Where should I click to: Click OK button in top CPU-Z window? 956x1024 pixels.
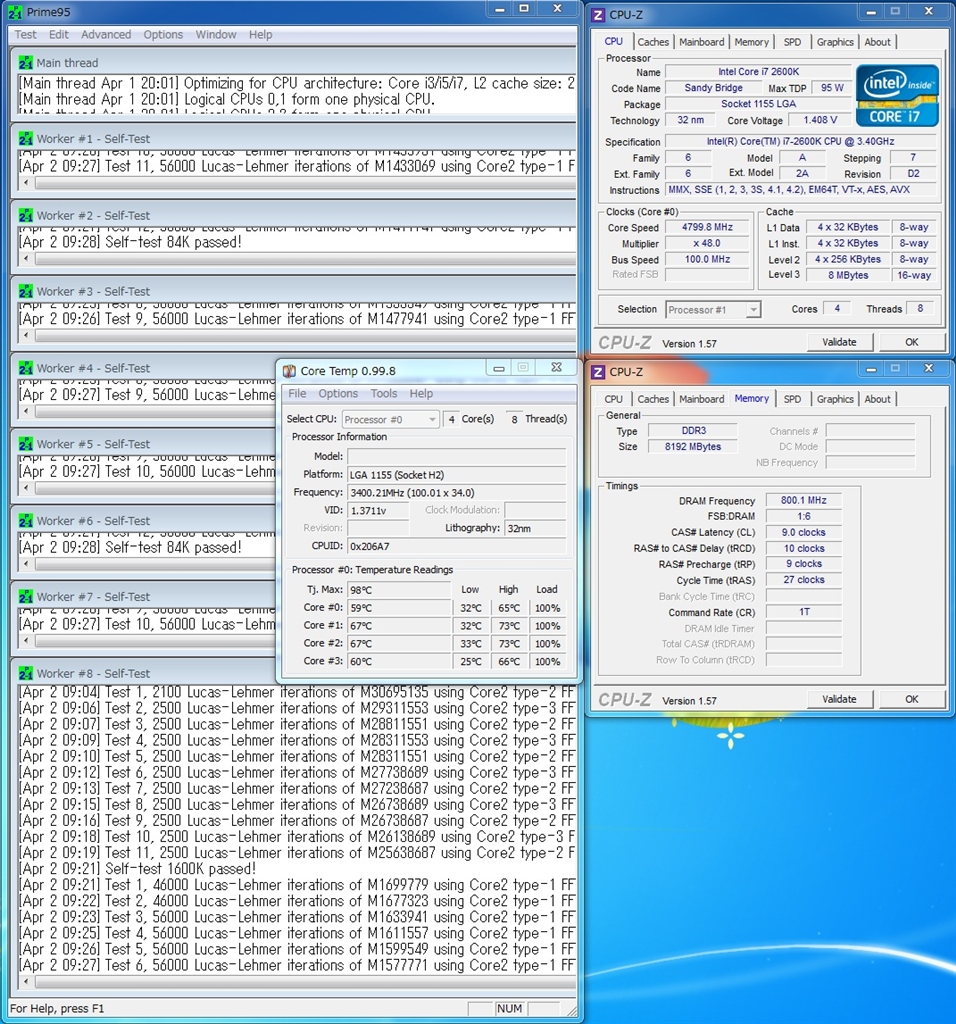click(x=912, y=342)
